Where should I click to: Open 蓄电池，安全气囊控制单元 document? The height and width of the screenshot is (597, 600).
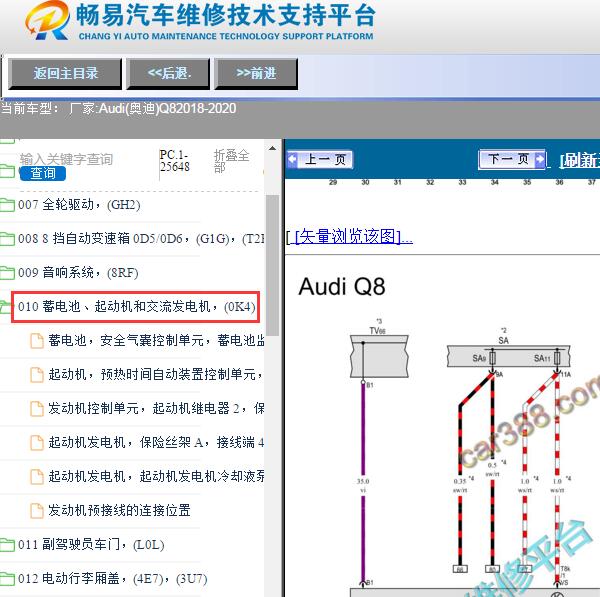click(x=156, y=340)
